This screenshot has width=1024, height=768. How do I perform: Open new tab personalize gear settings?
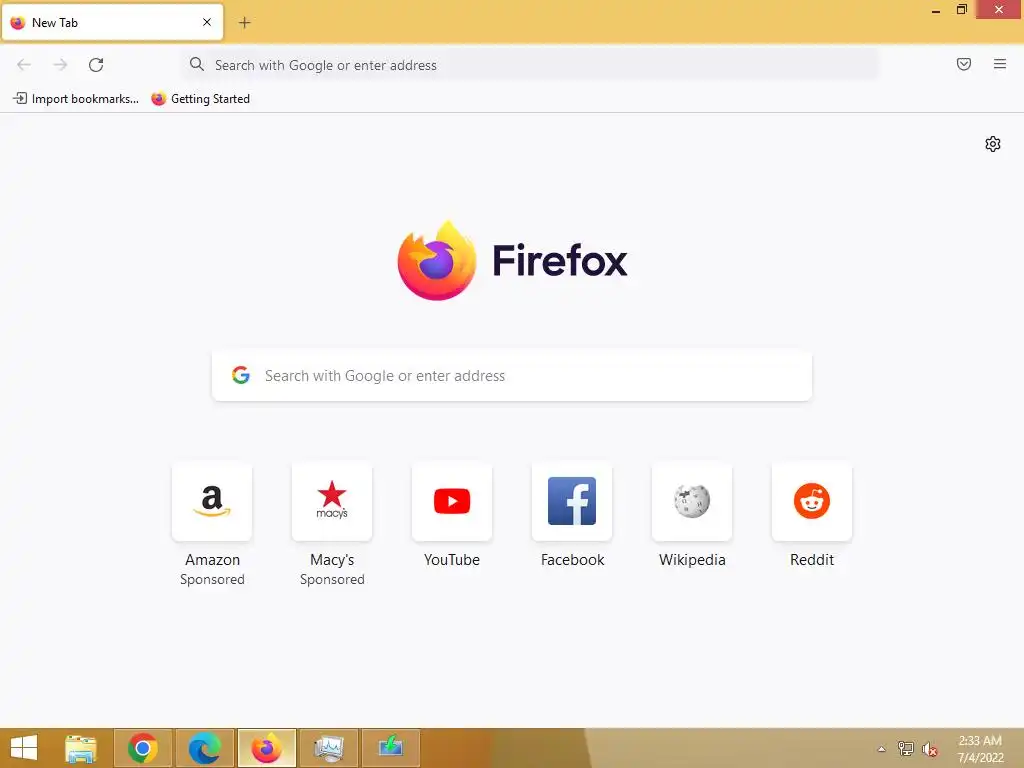pyautogui.click(x=993, y=144)
